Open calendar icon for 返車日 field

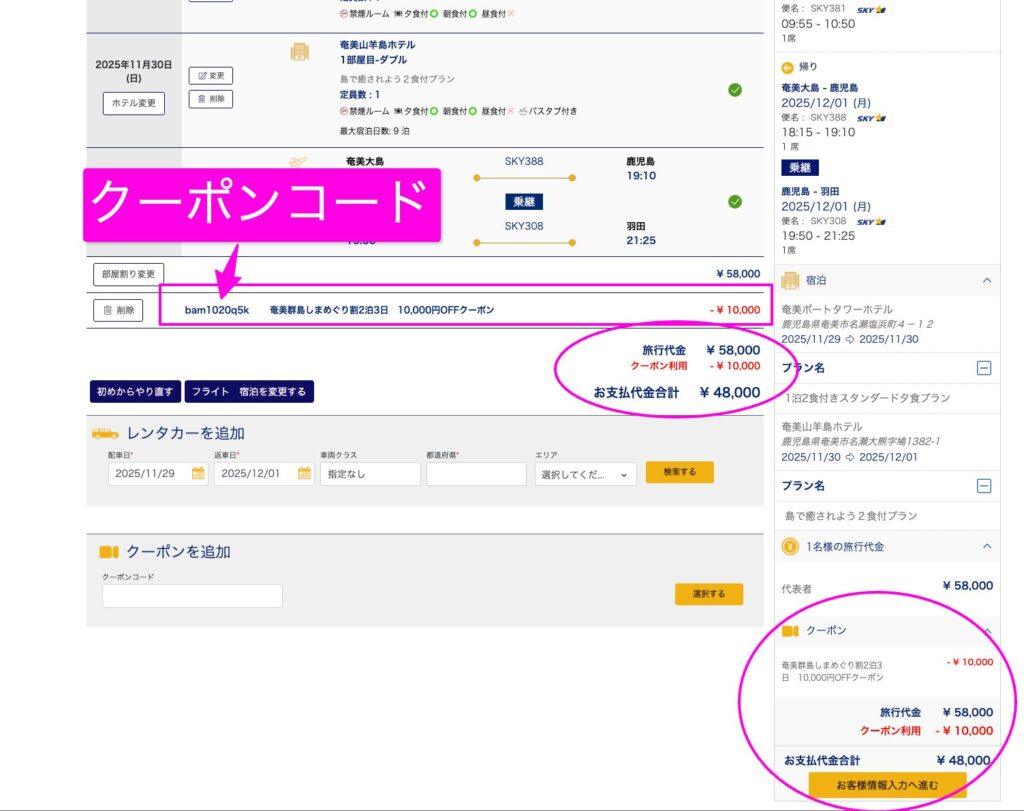(x=304, y=473)
